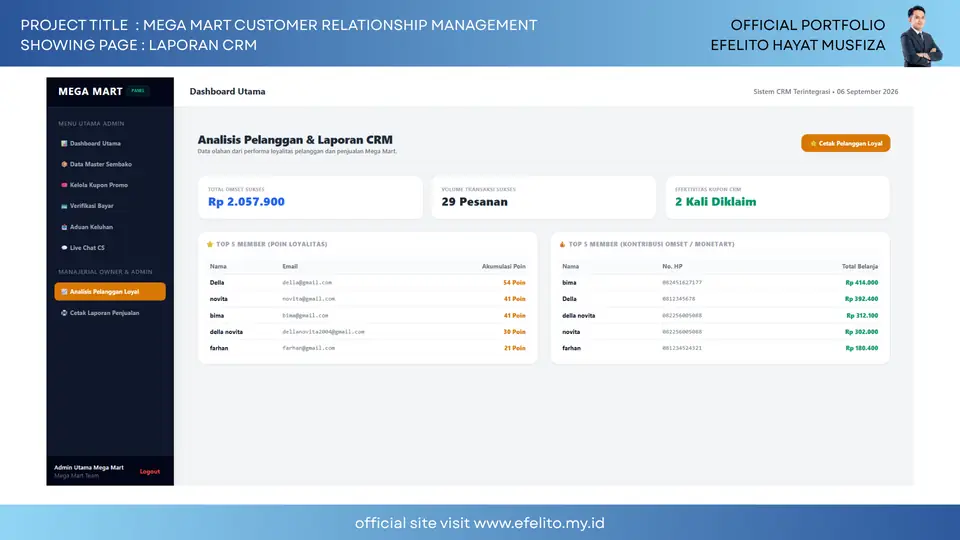Click the Verifikasi Bayar card icon
The image size is (960, 540).
point(64,206)
